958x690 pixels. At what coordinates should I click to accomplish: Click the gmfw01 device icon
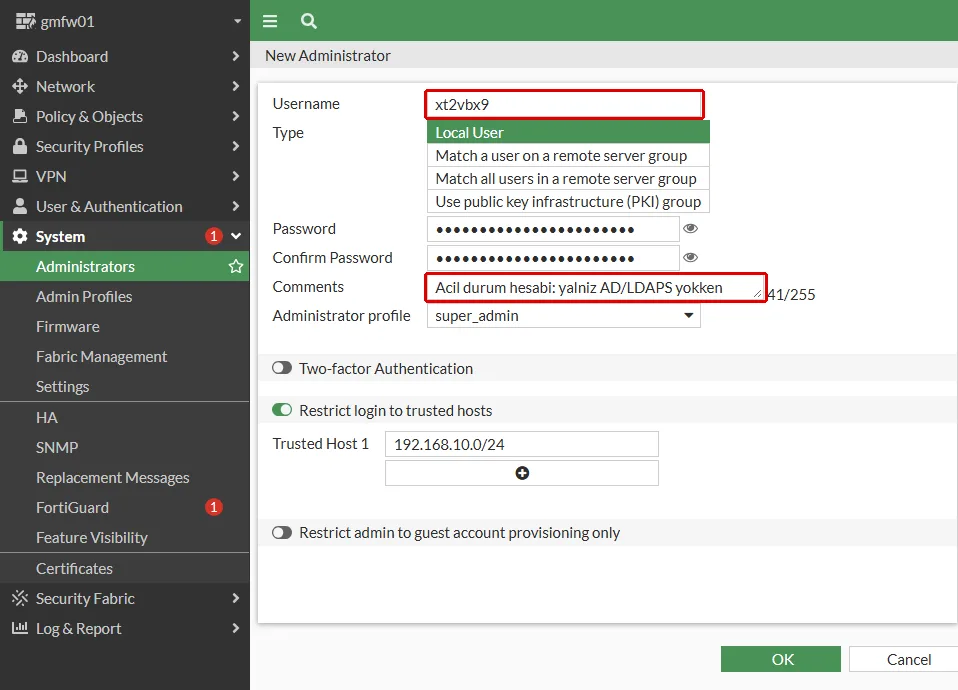click(x=25, y=21)
